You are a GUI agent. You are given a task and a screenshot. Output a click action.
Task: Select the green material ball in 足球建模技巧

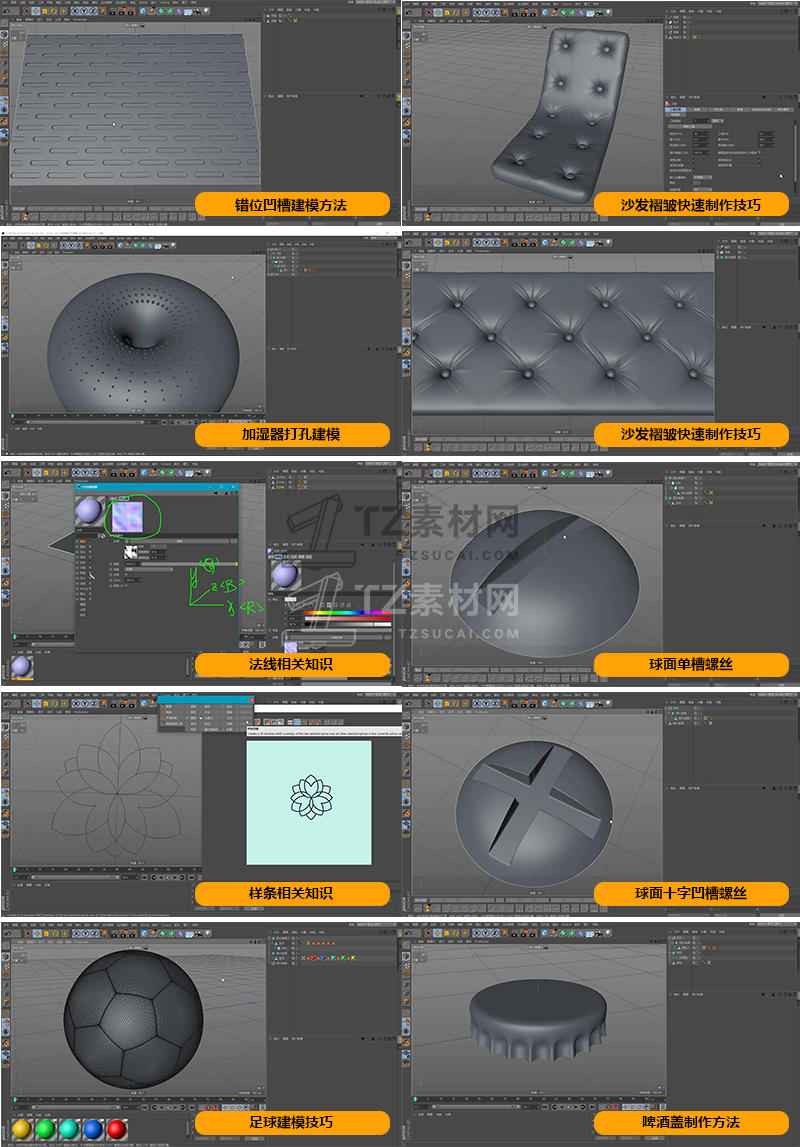pyautogui.click(x=45, y=1129)
